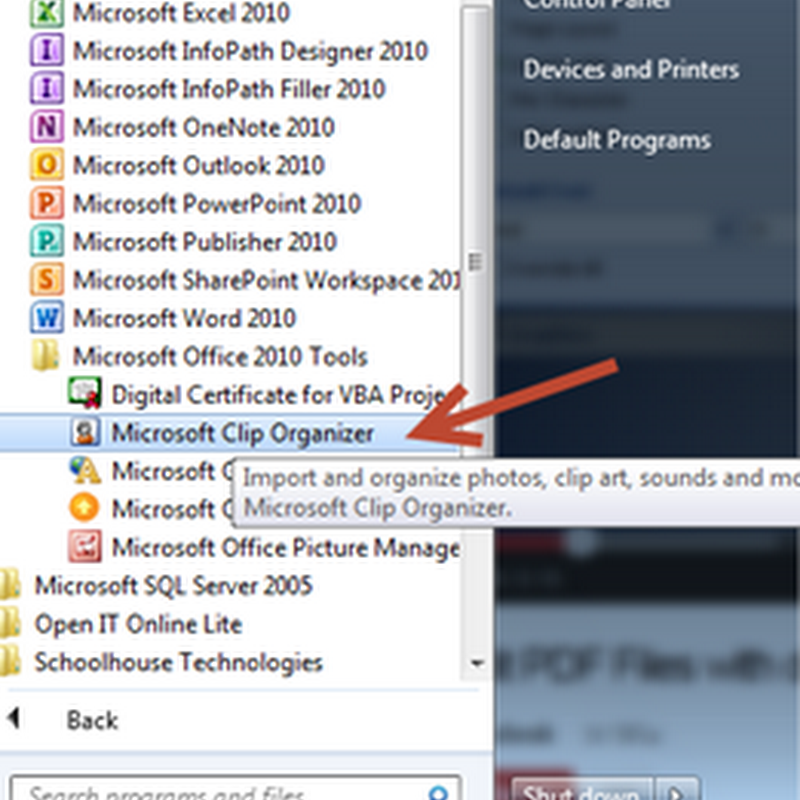Click the programs list scrollbar thumb
The width and height of the screenshot is (800, 800).
coord(476,262)
